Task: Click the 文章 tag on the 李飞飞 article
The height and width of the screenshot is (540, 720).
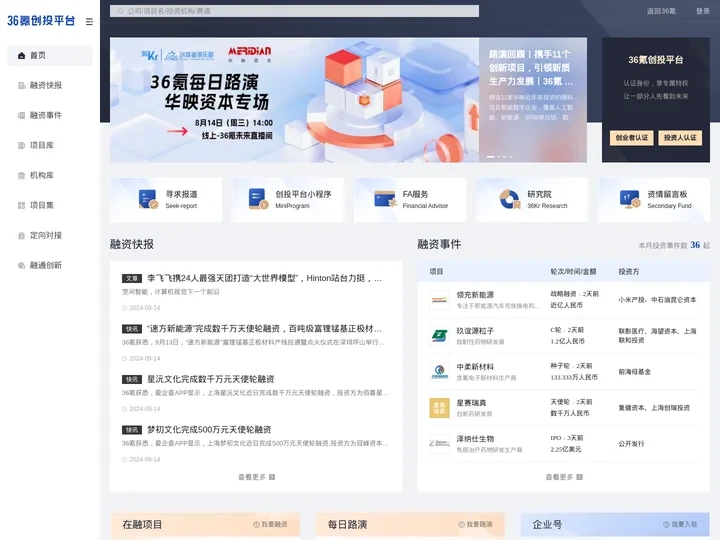Action: click(132, 278)
